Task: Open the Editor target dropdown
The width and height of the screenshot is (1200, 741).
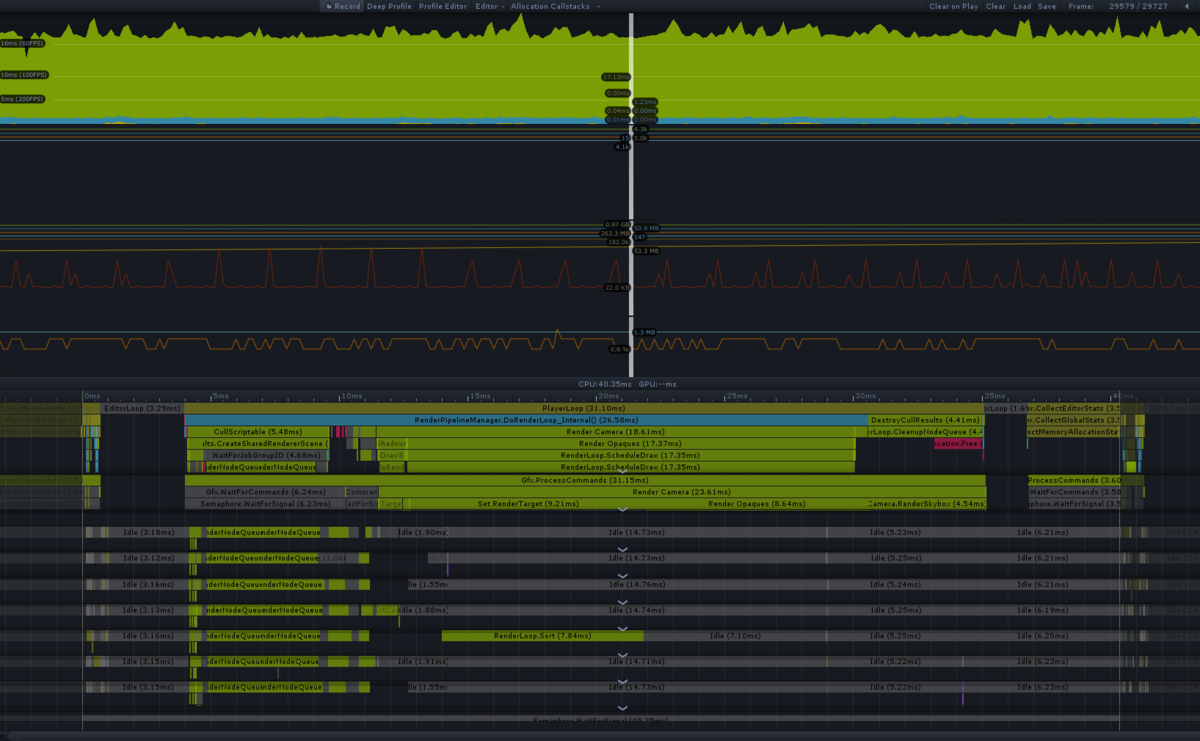Action: click(489, 6)
